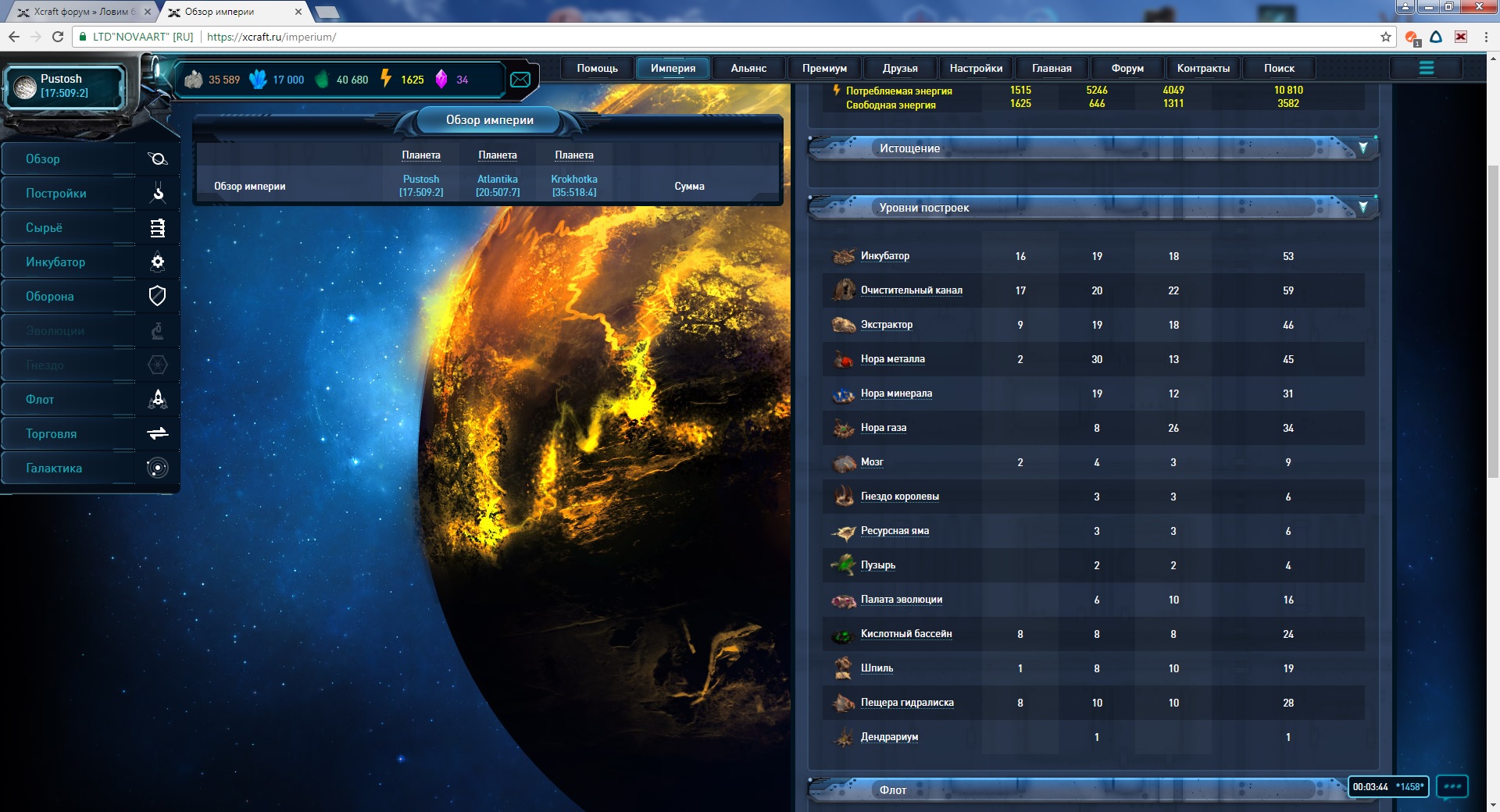Open Pustosh planet link [17:509:2]
Screen dimensions: 1500x812
[x=421, y=186]
